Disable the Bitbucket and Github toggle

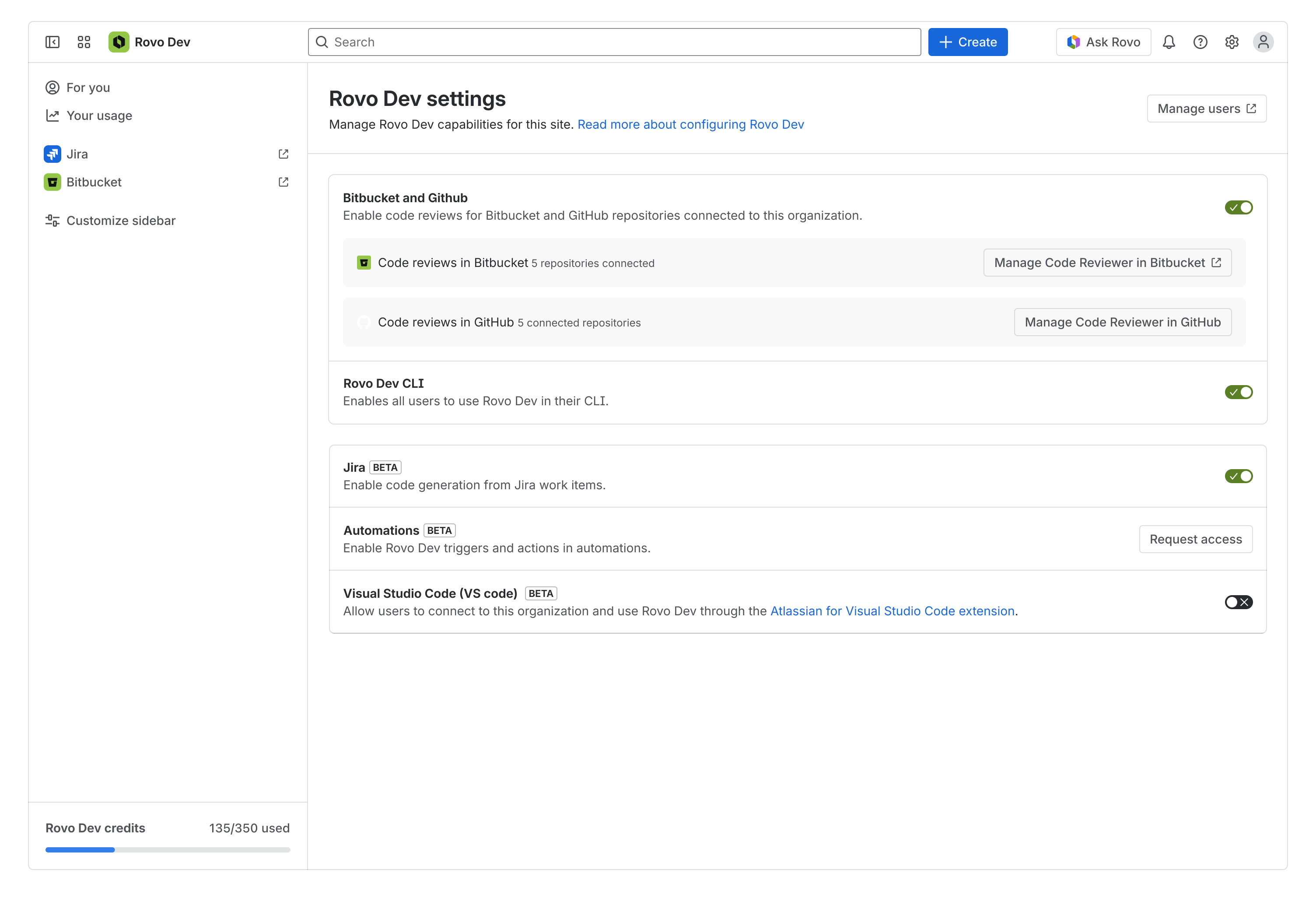(x=1239, y=207)
